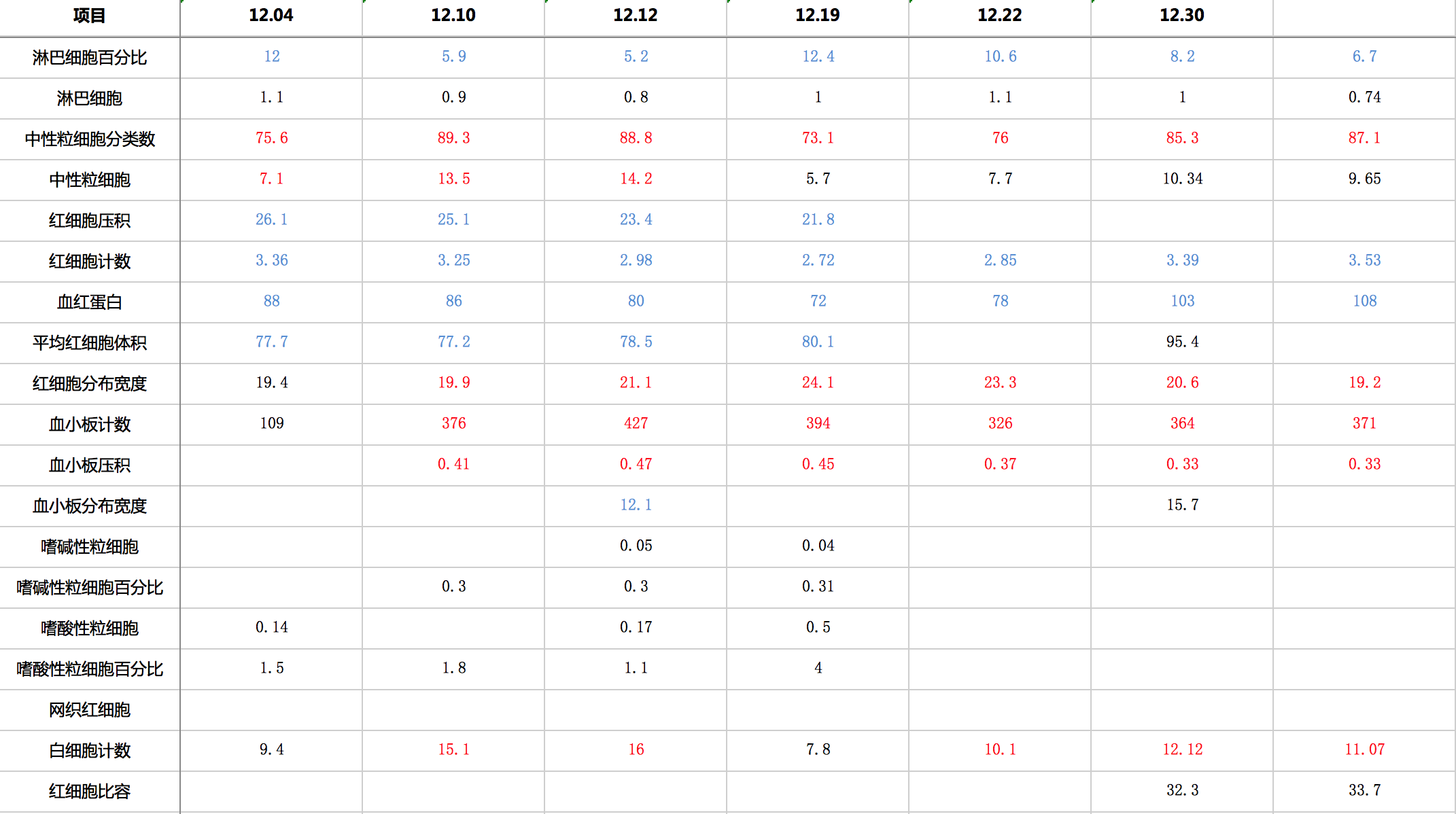
Task: Select the cell with value 427
Action: (636, 424)
